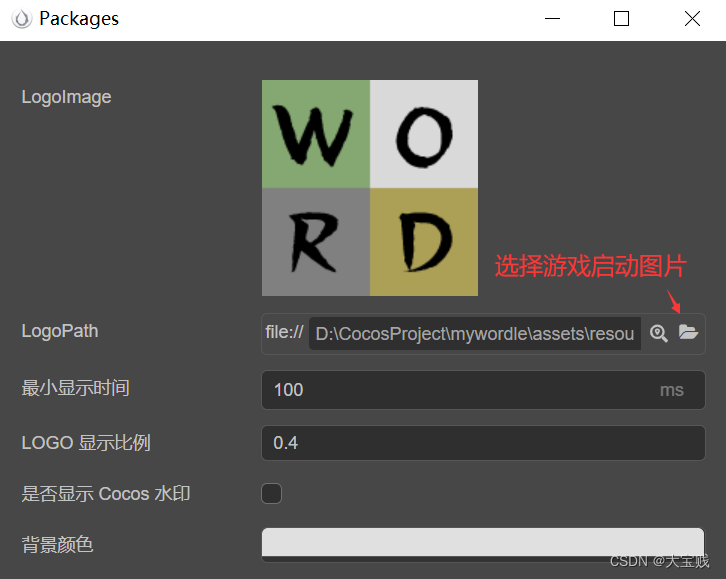Click the 背景颜色 label
The image size is (726, 579).
57,545
